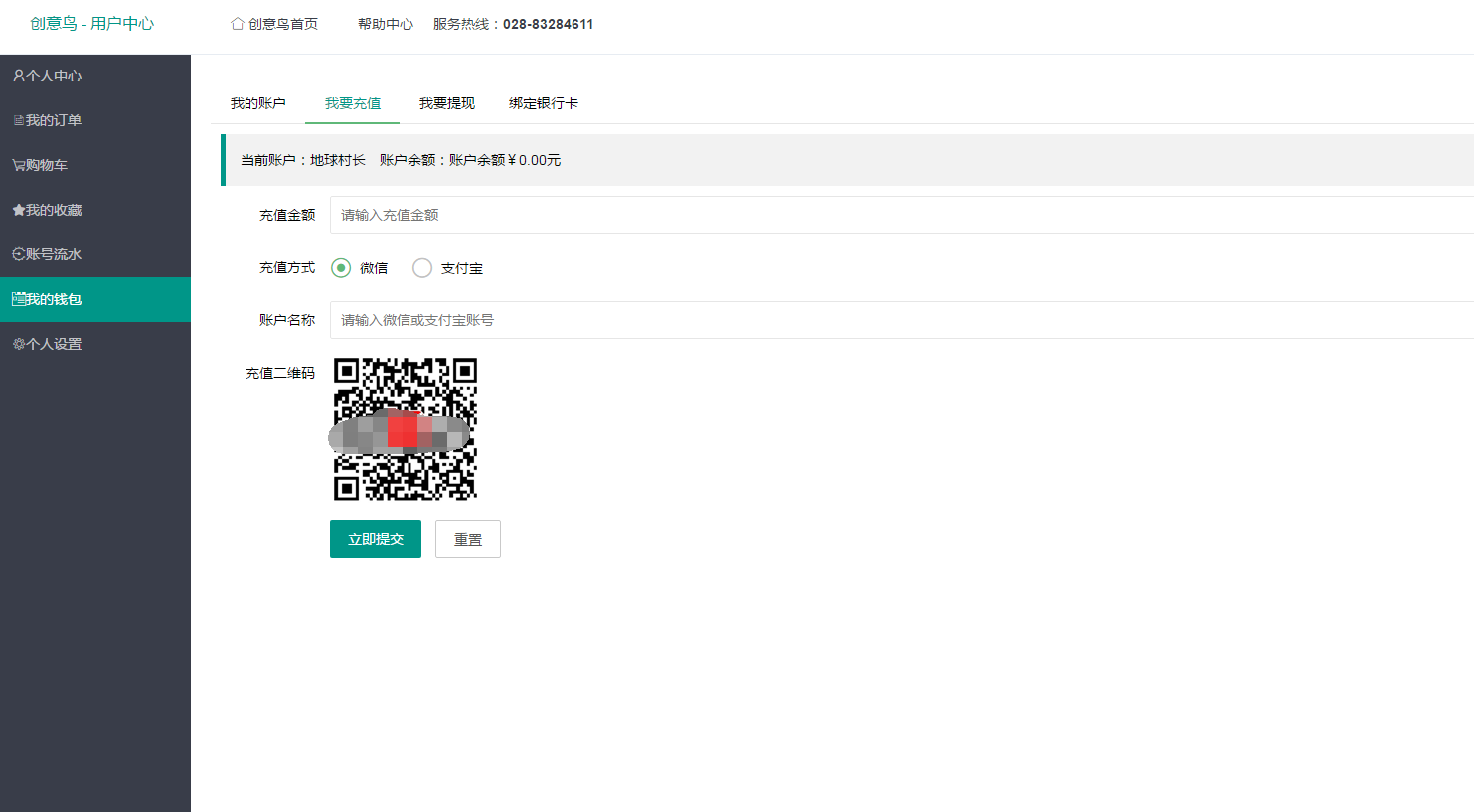
Task: Open the 帮助中心 link
Action: (385, 24)
